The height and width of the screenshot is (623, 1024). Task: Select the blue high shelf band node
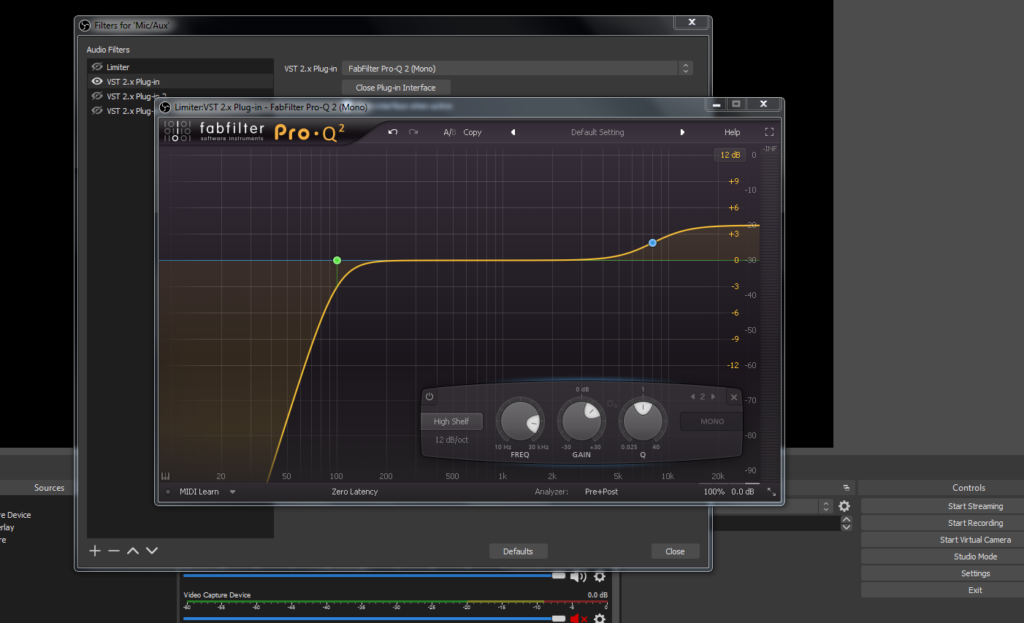[652, 243]
